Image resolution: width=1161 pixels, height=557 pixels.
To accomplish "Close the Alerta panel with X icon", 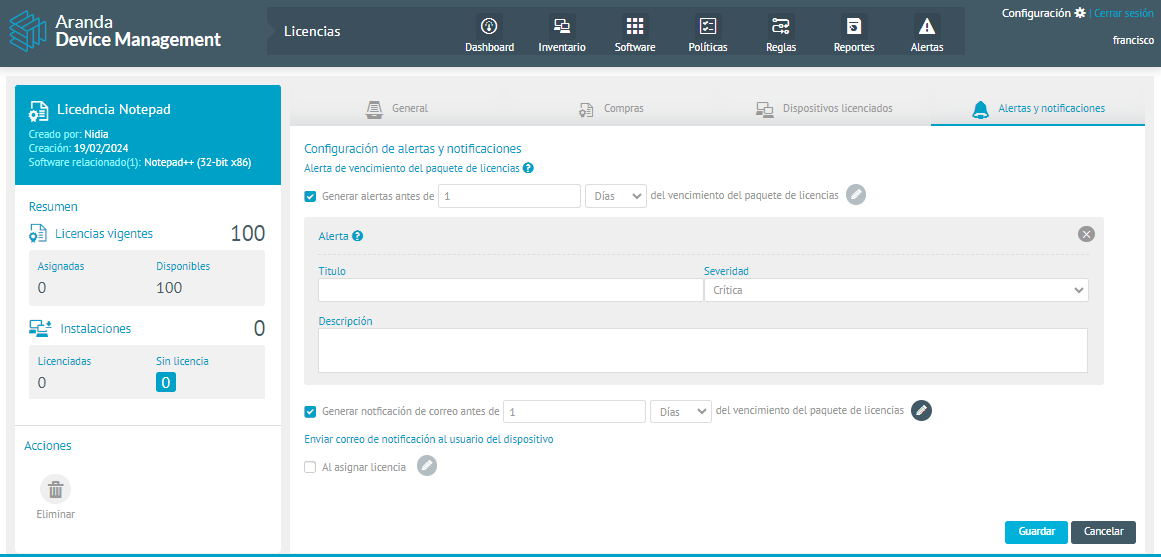I will point(1086,234).
